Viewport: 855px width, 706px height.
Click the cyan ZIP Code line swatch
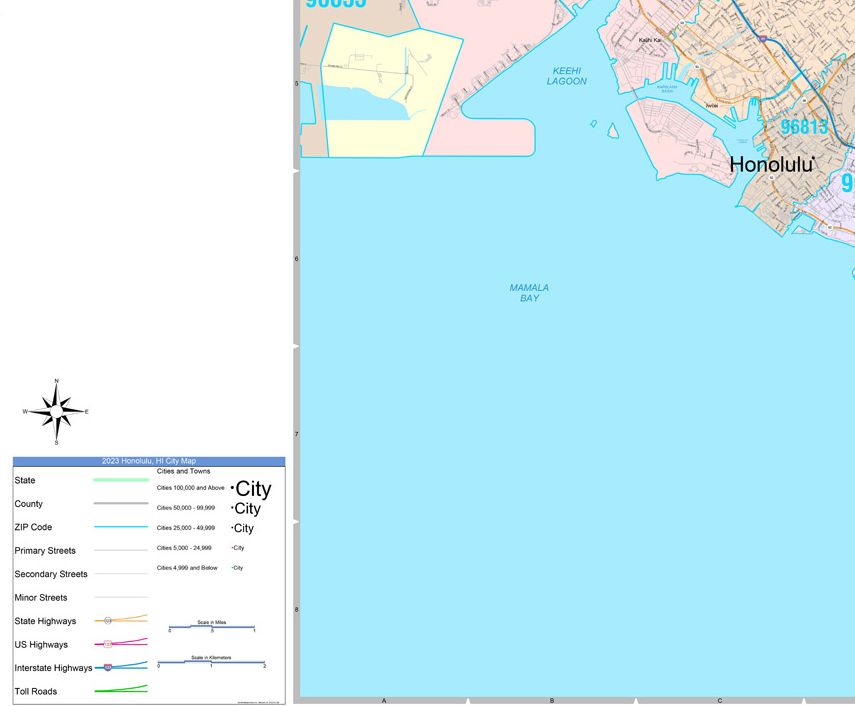click(x=120, y=527)
